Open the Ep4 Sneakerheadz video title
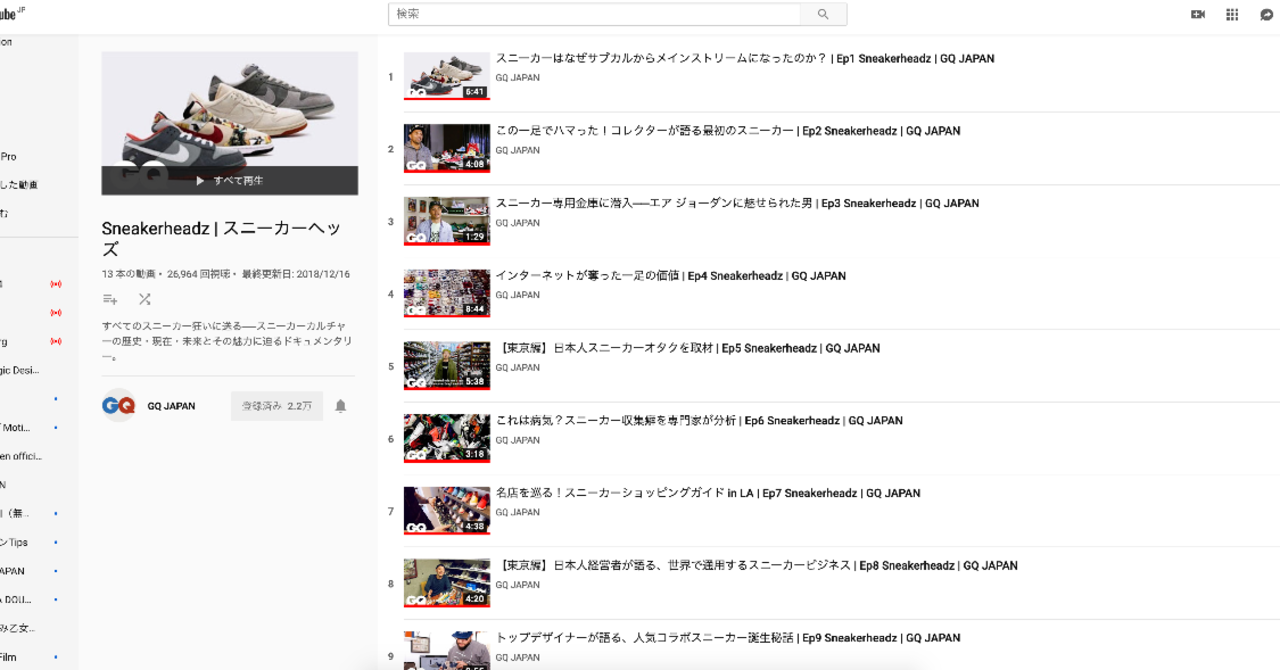This screenshot has height=670, width=1280. [671, 276]
